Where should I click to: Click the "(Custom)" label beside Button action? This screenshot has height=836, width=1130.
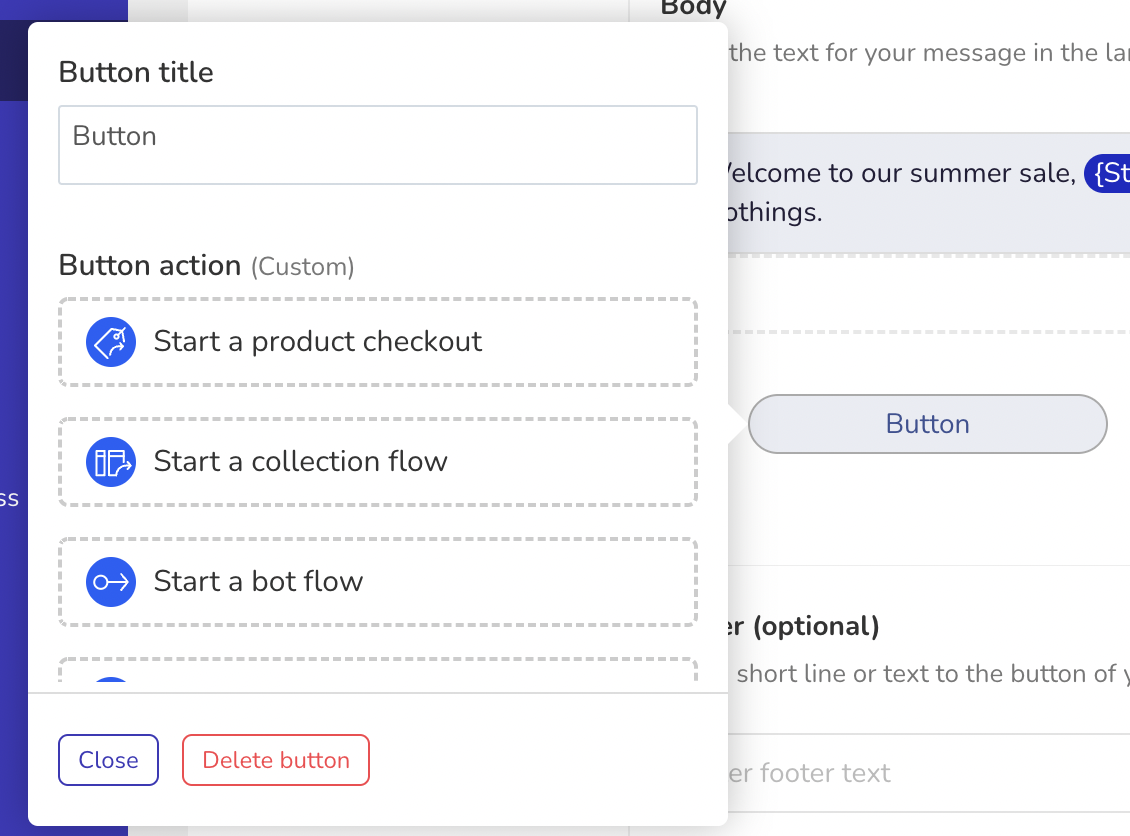coord(303,267)
